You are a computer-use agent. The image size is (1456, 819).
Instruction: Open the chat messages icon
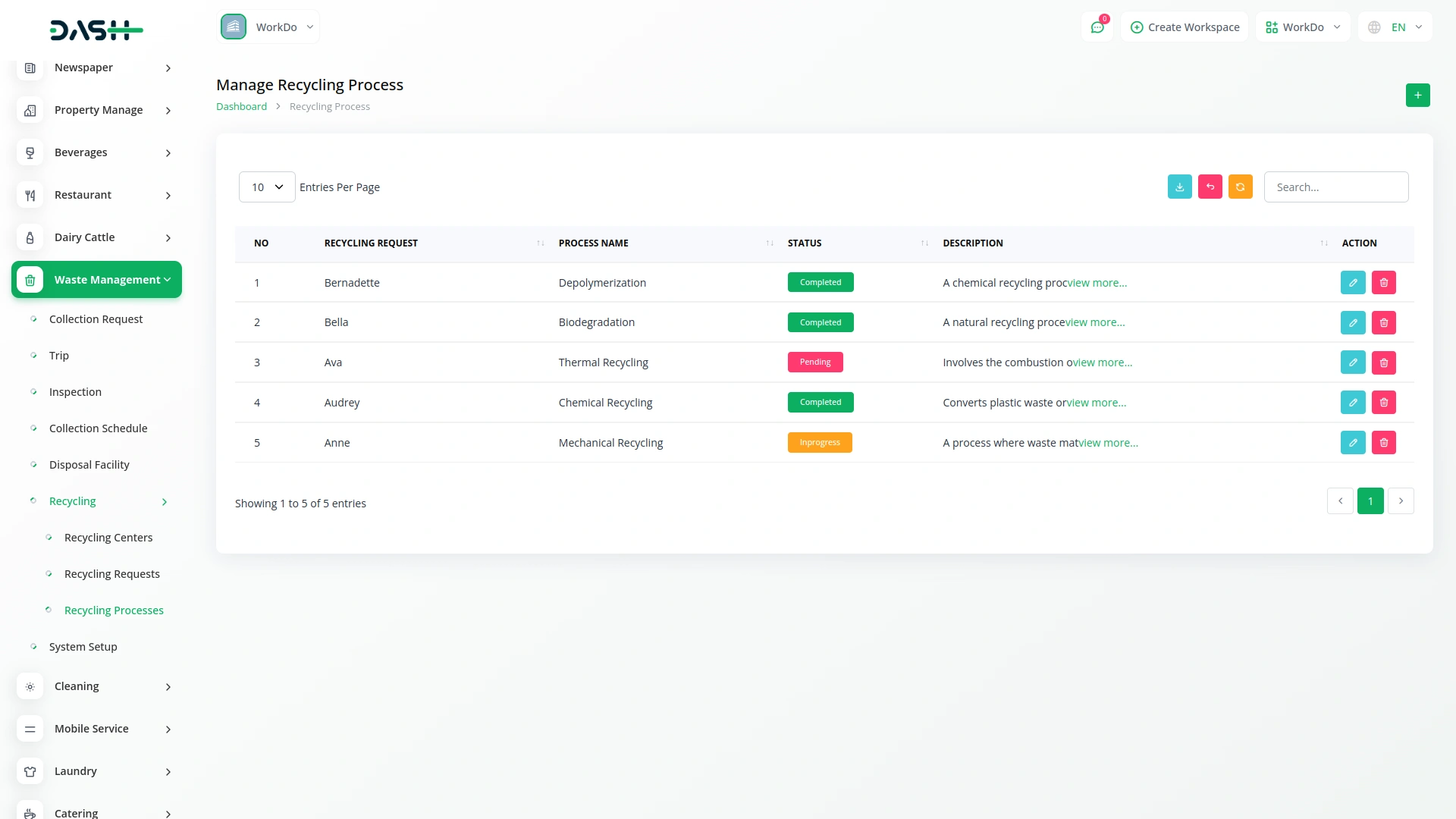[x=1097, y=27]
